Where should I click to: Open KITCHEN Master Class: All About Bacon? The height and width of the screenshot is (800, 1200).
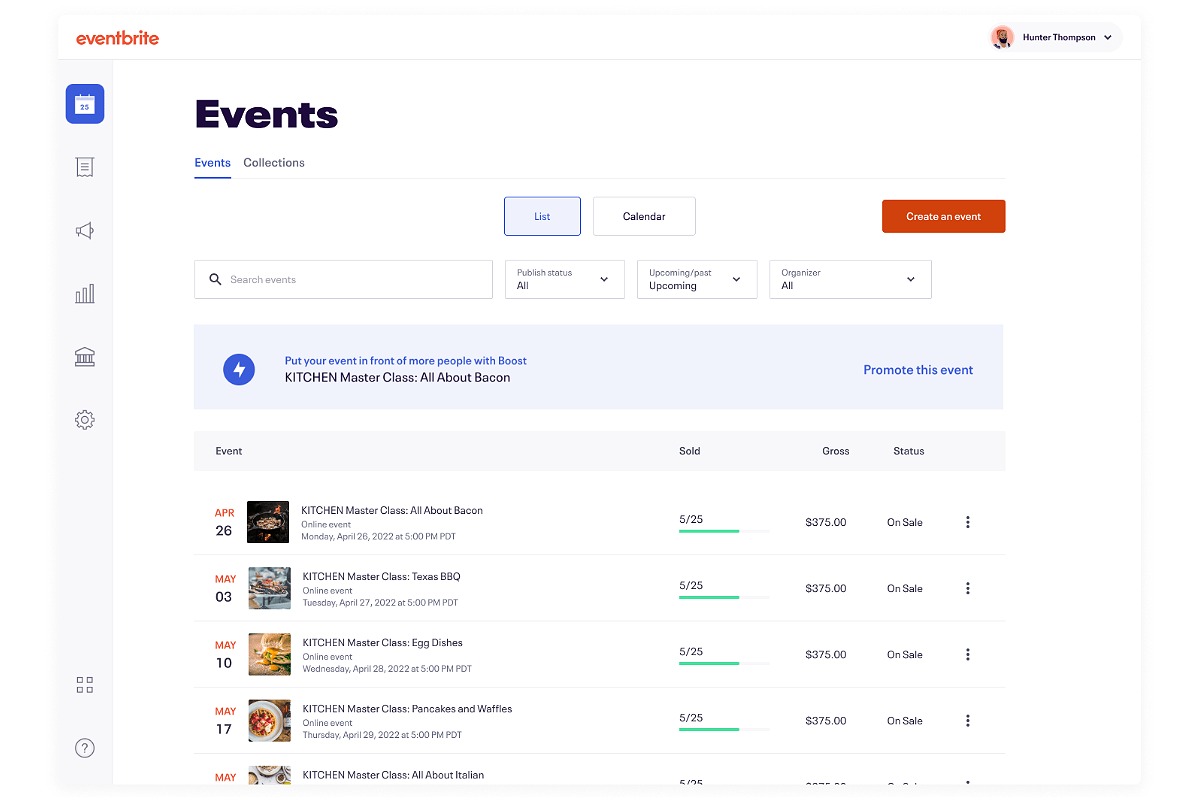pos(392,510)
